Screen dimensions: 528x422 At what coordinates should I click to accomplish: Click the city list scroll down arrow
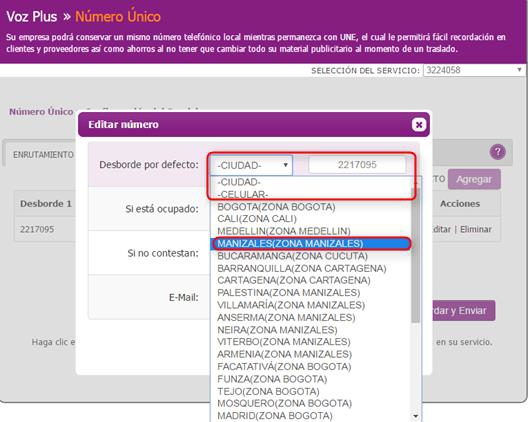(416, 416)
